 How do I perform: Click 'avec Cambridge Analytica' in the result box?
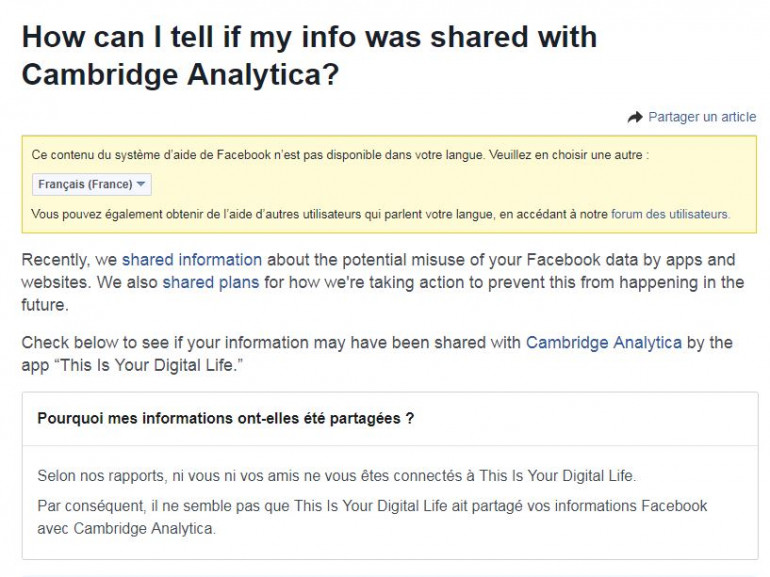[126, 528]
